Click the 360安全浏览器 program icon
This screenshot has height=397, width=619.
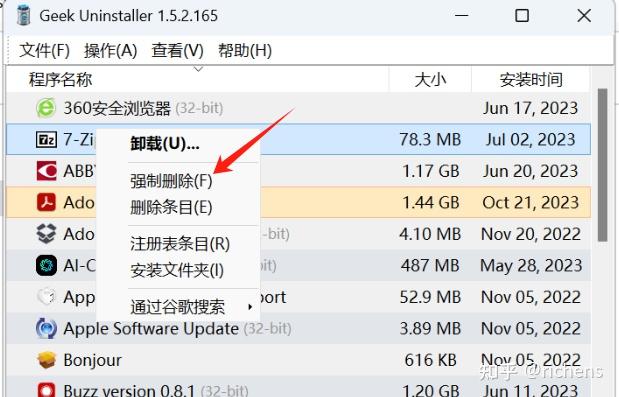click(x=46, y=108)
